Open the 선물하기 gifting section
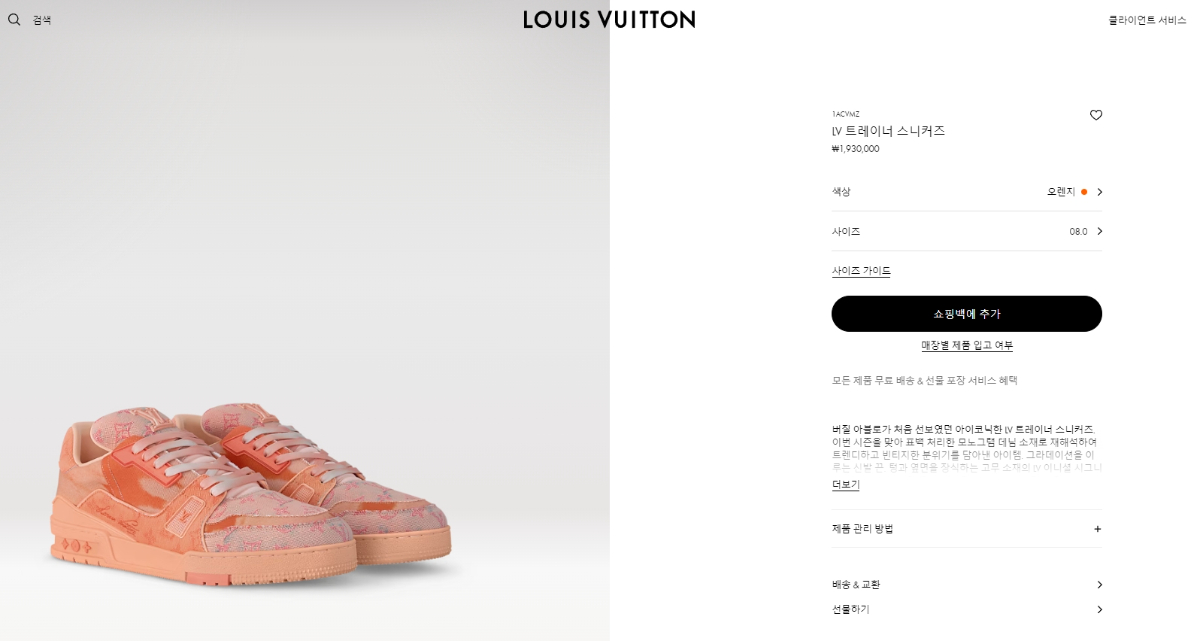This screenshot has width=1200, height=641. coord(967,609)
